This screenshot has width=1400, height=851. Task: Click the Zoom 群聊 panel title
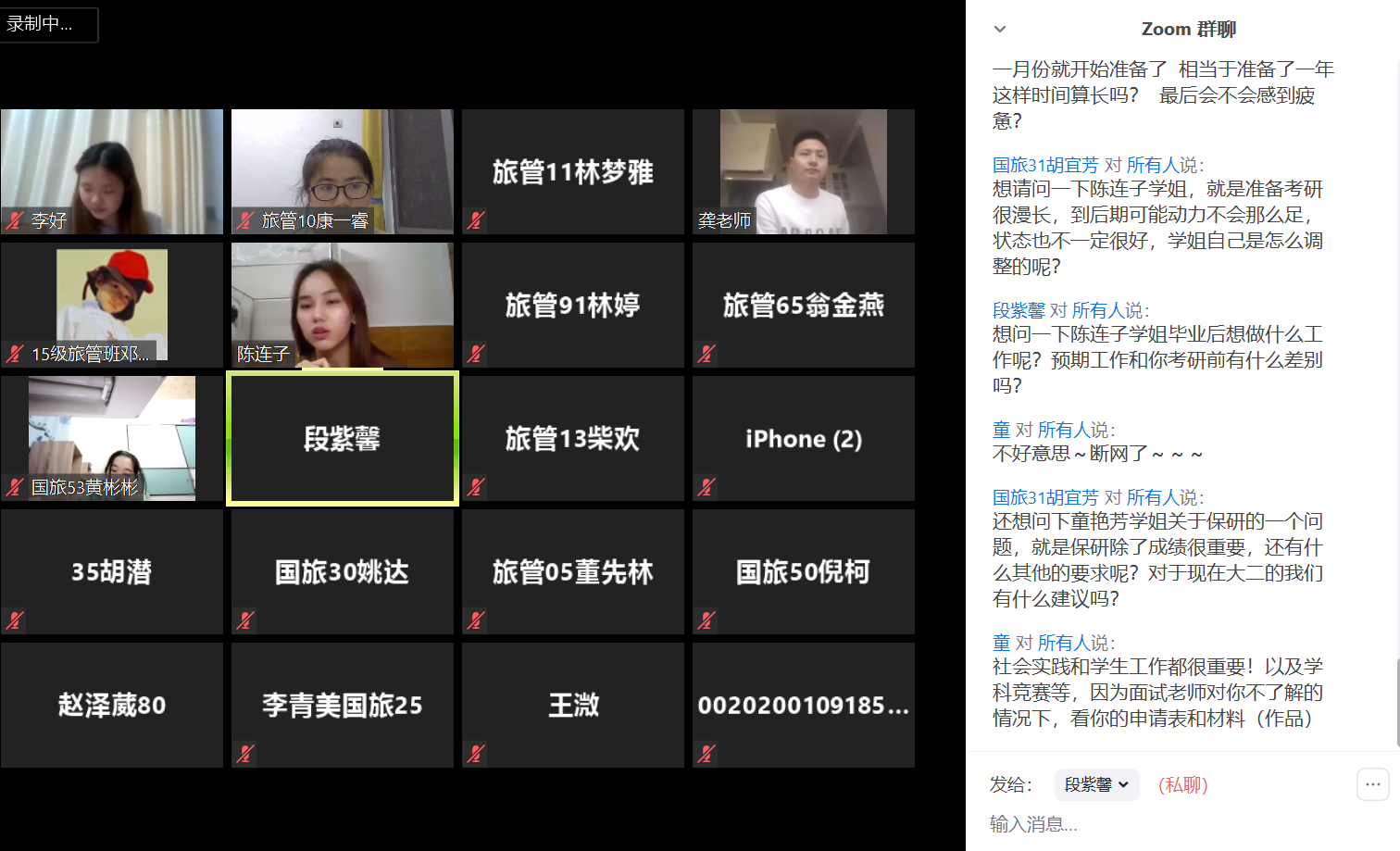[x=1189, y=29]
